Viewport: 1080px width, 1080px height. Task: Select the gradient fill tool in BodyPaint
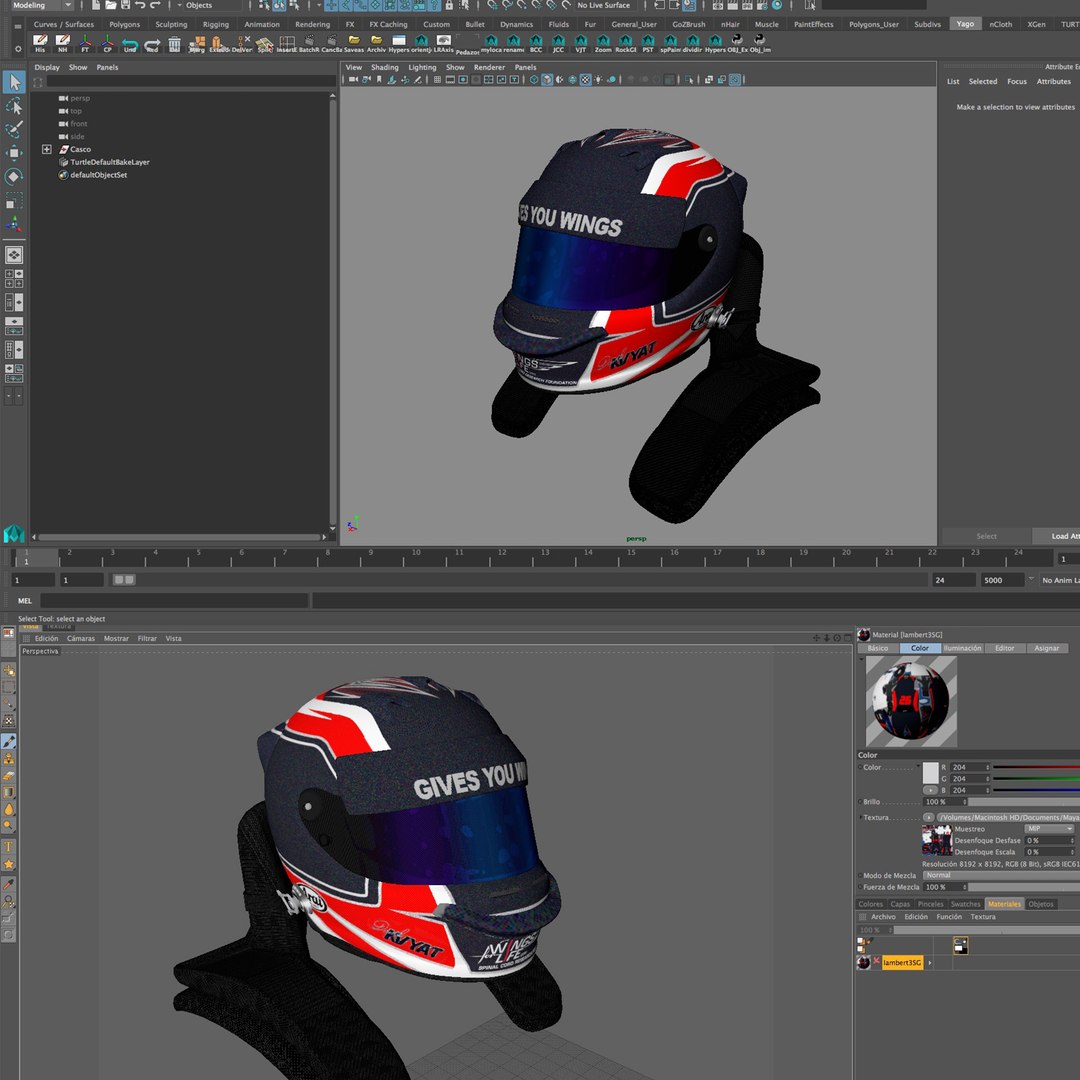coord(9,792)
